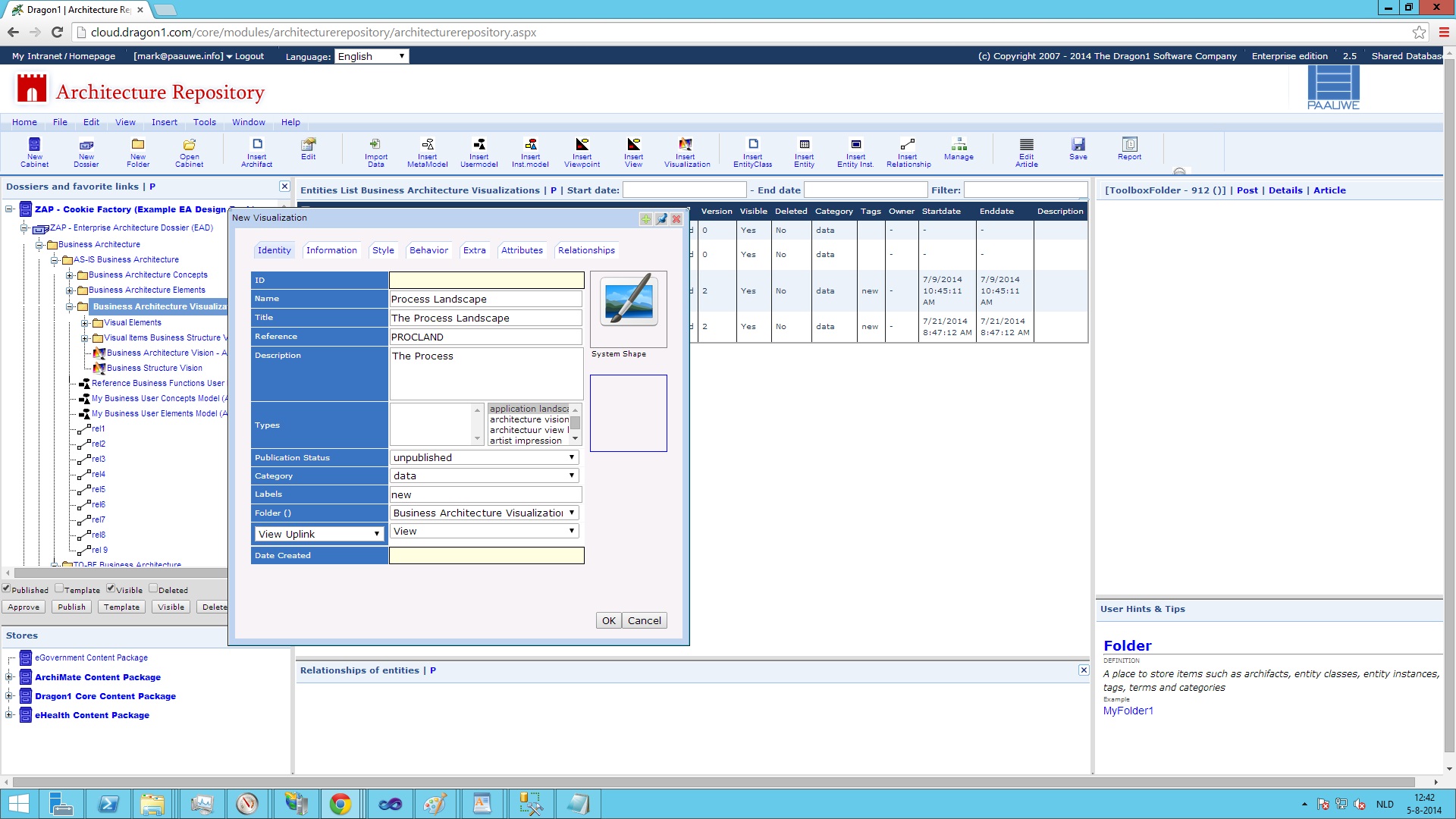
Task: Toggle the Deleted checkbox
Action: [x=153, y=588]
